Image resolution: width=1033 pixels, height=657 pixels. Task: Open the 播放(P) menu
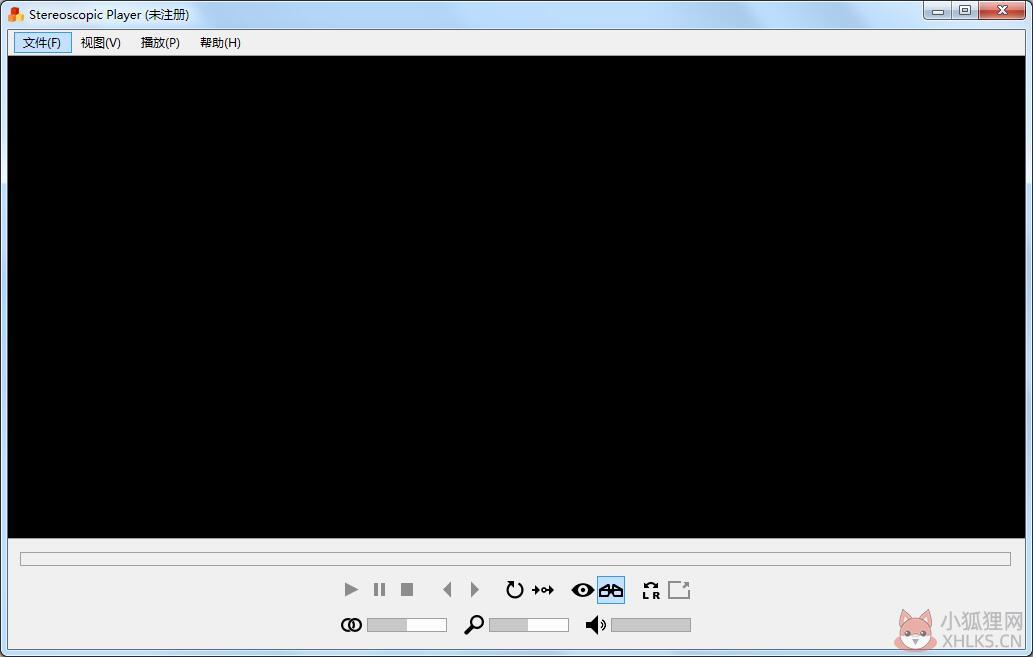tap(160, 43)
